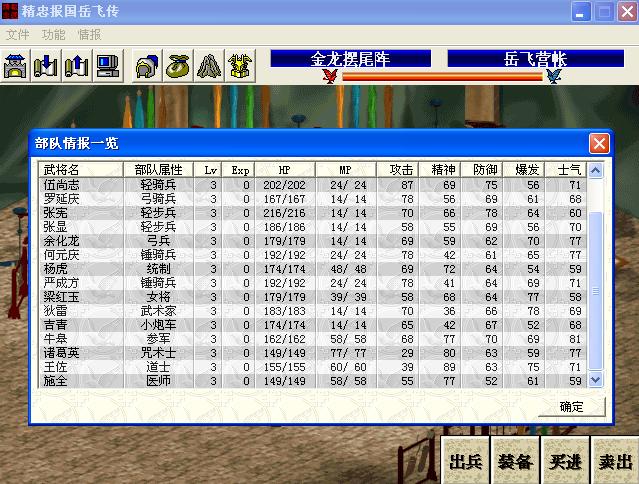Close the 部队情报一览 dialog

pos(598,143)
